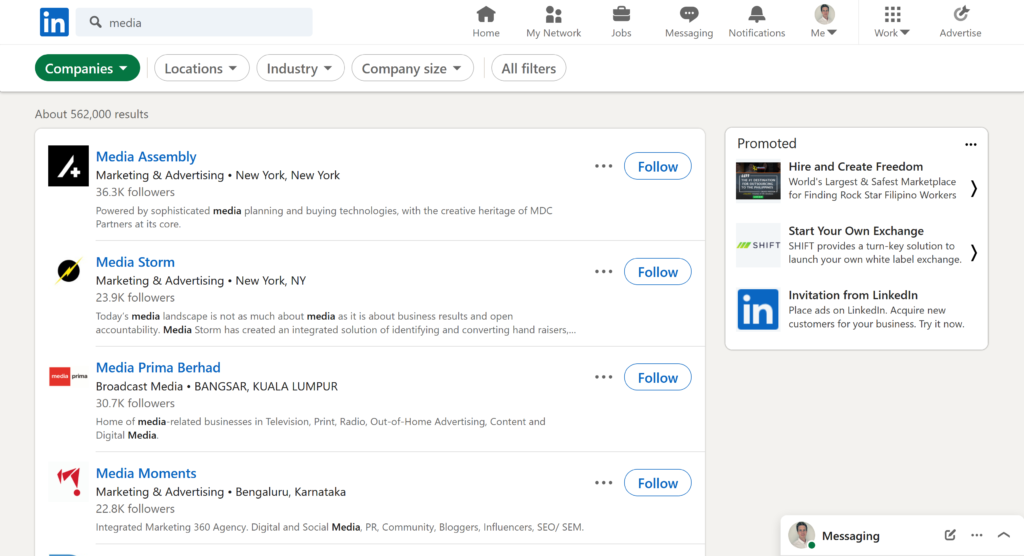The height and width of the screenshot is (556, 1024).
Task: Follow Media Moments
Action: 658,483
